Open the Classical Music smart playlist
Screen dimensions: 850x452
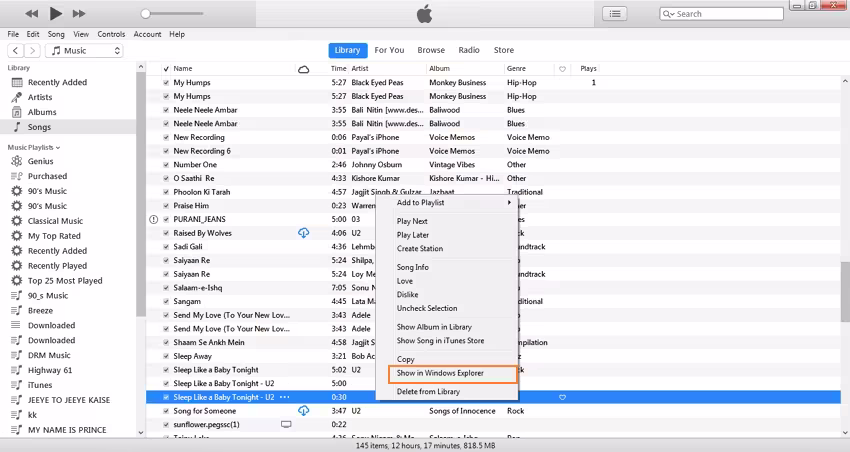(55, 221)
